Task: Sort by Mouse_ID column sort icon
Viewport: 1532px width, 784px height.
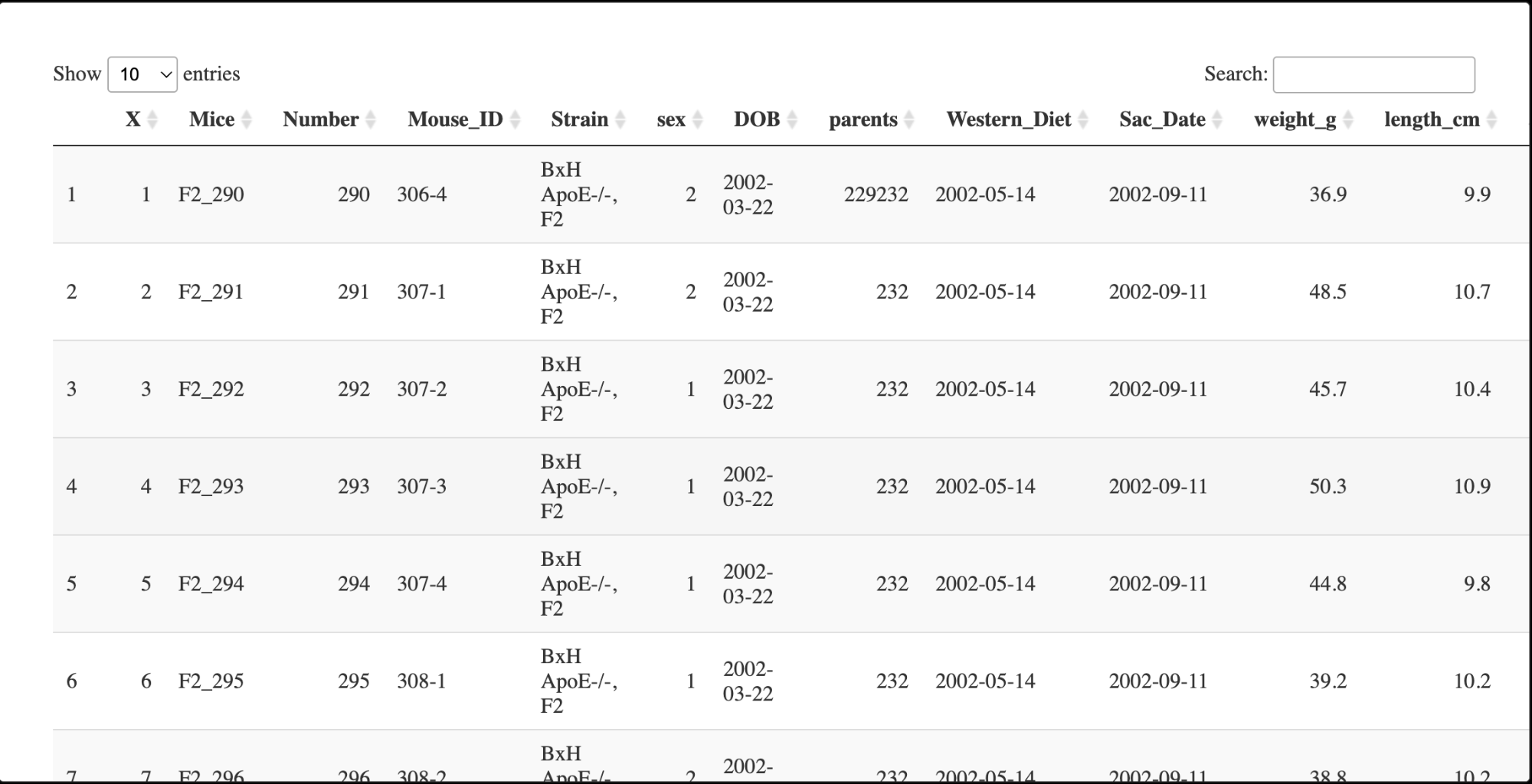Action: pyautogui.click(x=516, y=119)
